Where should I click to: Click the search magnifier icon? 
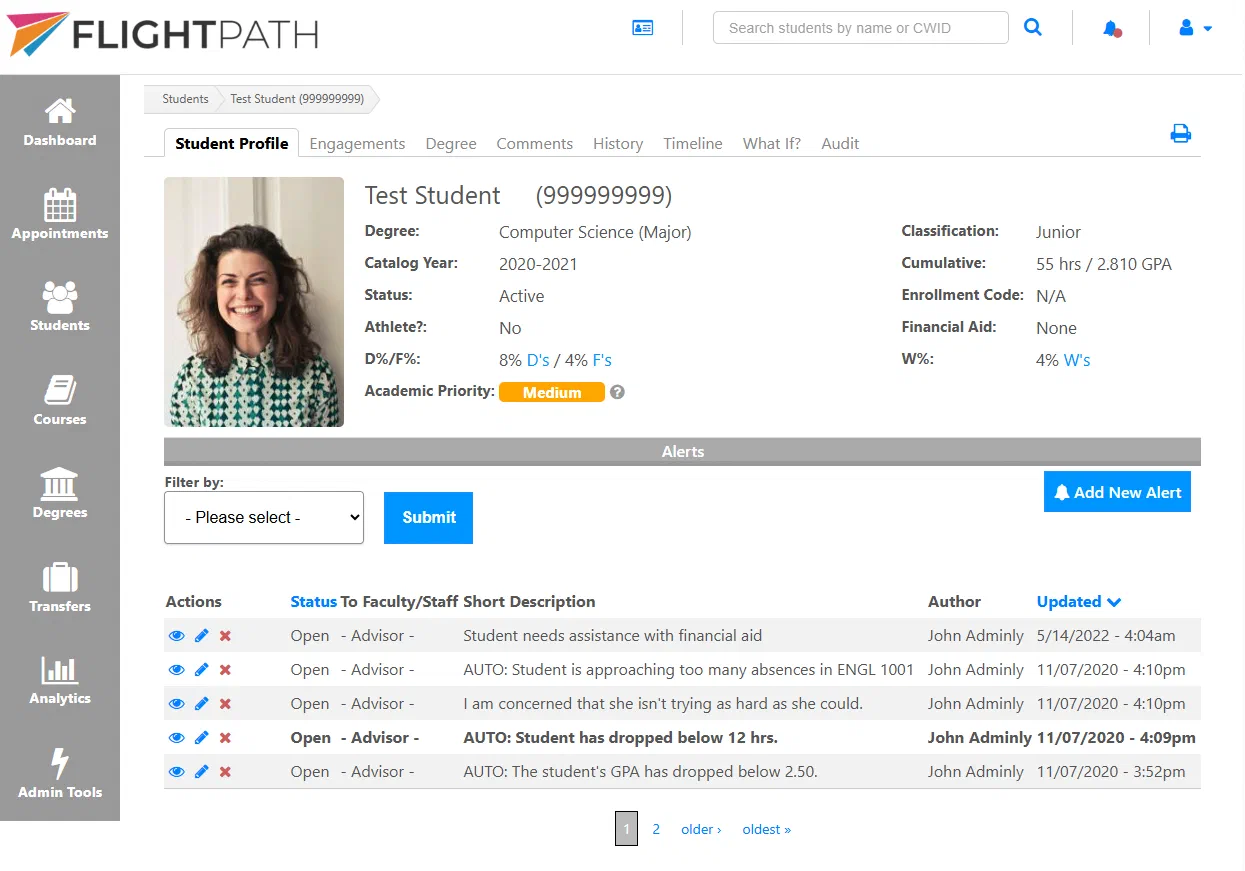(x=1033, y=28)
